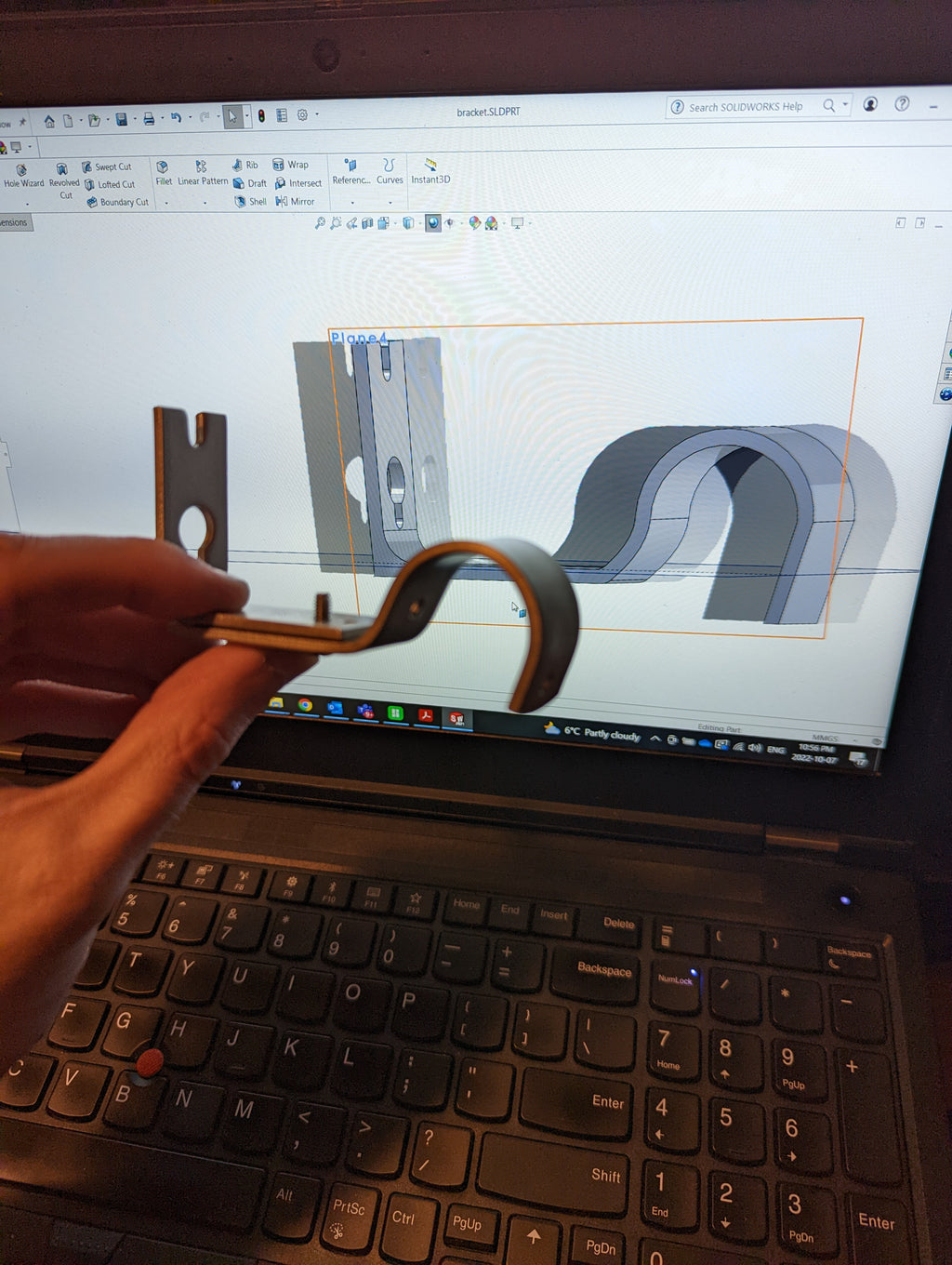Click Previous View icon in view toolbar
The width and height of the screenshot is (952, 1265).
[351, 223]
